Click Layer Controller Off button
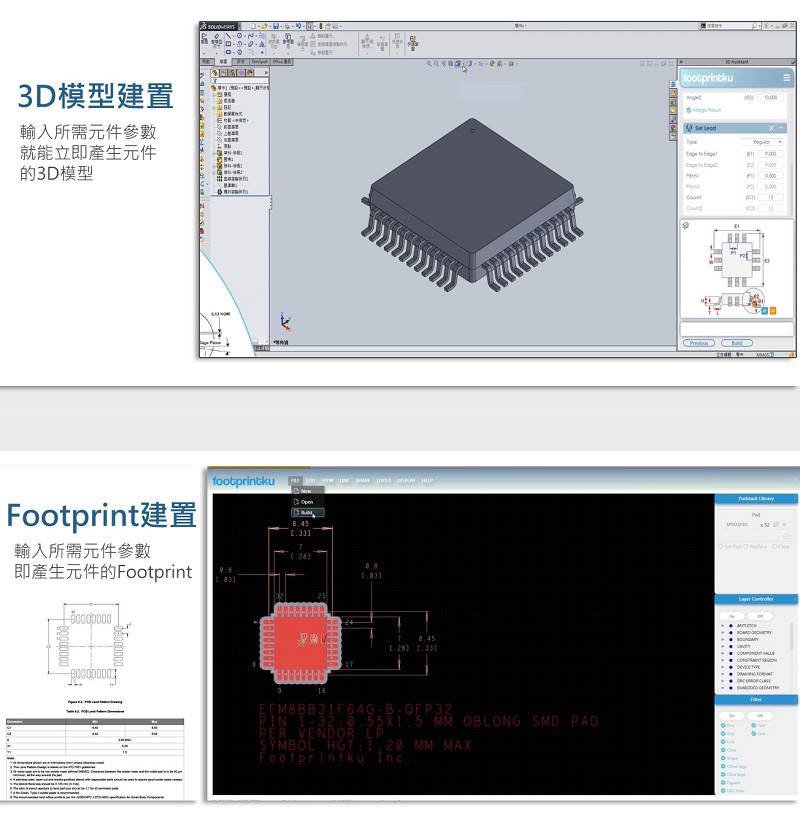The height and width of the screenshot is (814, 800). tap(760, 616)
